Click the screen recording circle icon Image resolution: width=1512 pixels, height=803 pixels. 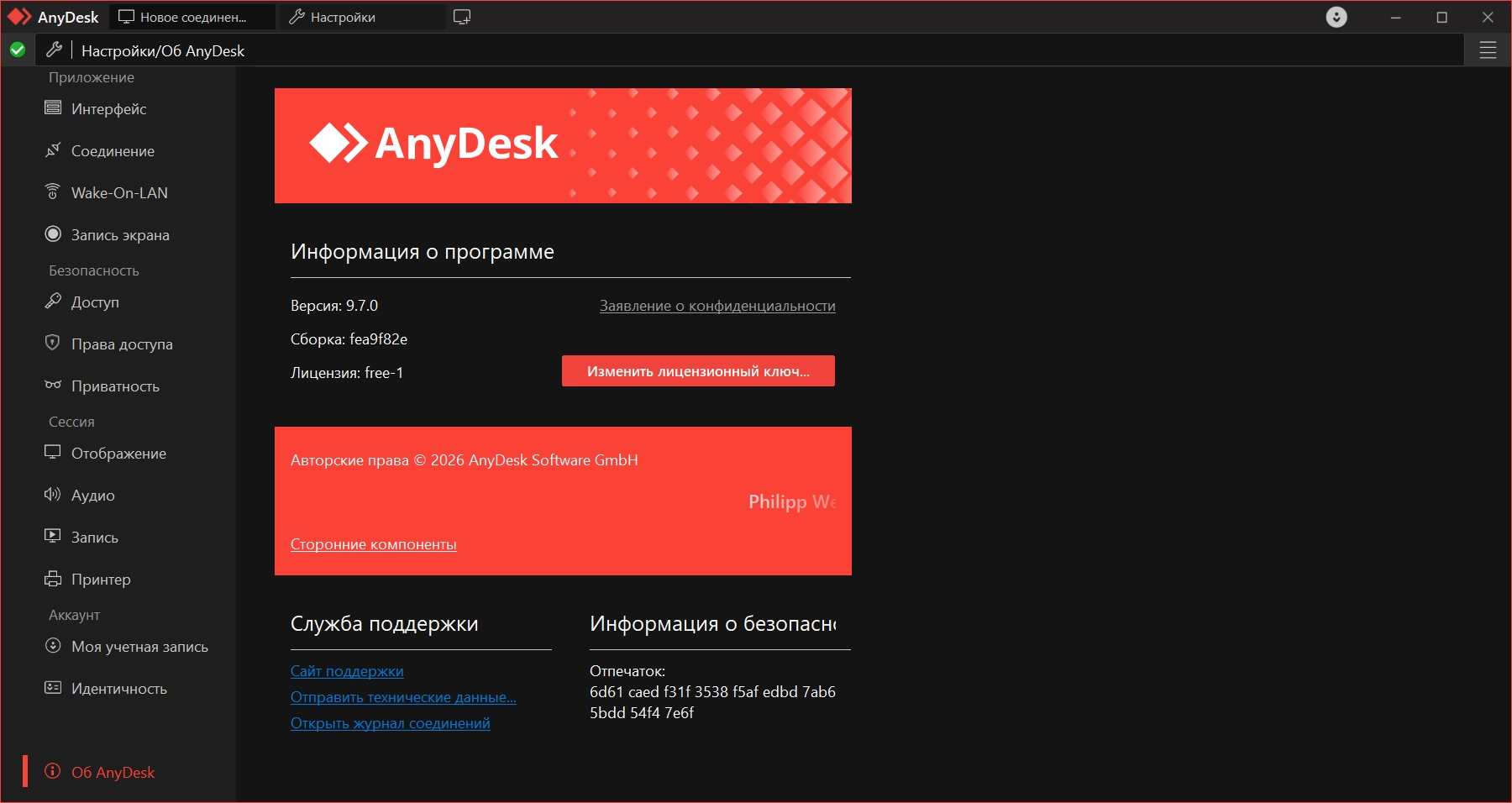click(x=53, y=234)
